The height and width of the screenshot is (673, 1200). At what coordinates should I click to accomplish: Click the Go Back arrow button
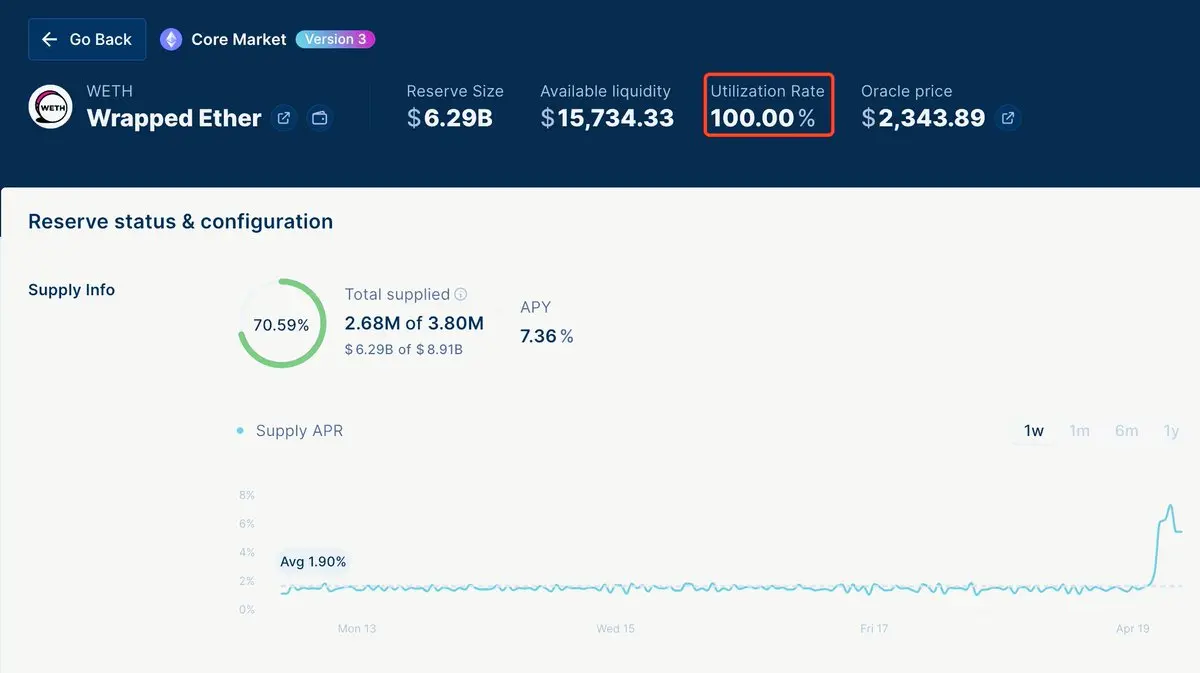tap(87, 39)
